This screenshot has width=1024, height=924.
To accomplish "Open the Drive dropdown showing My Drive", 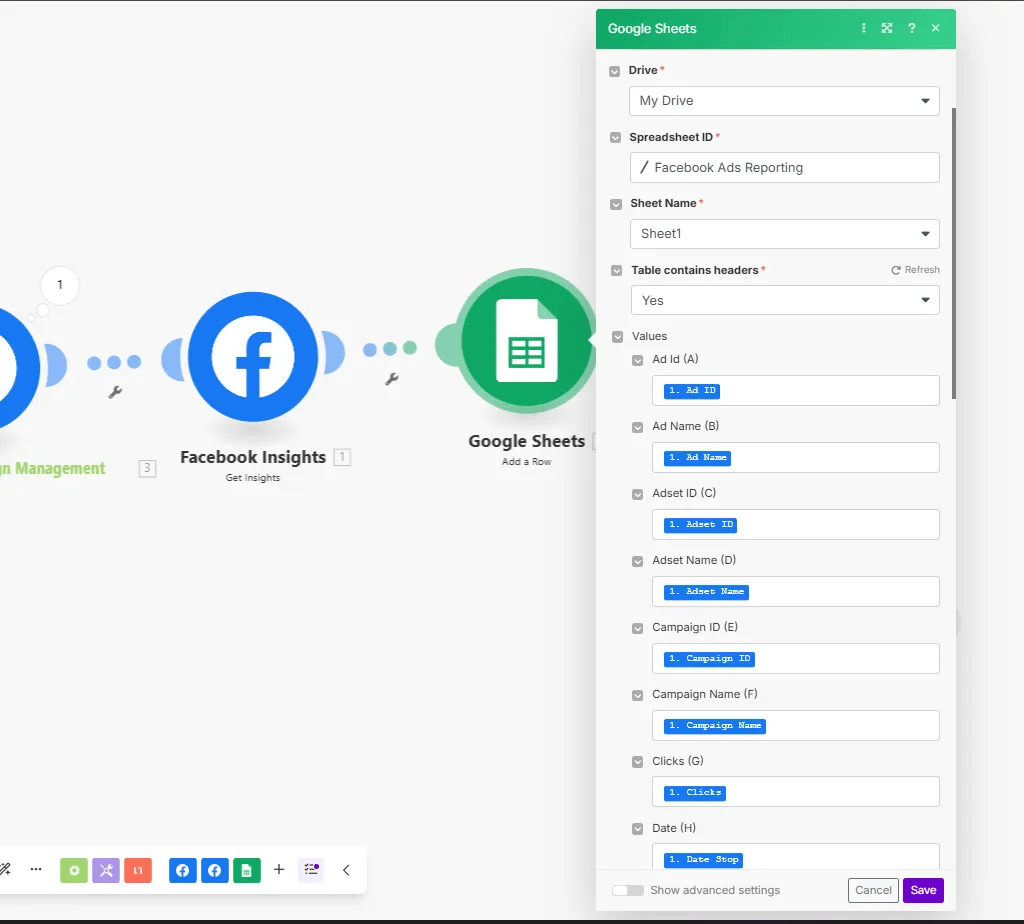I will point(784,101).
